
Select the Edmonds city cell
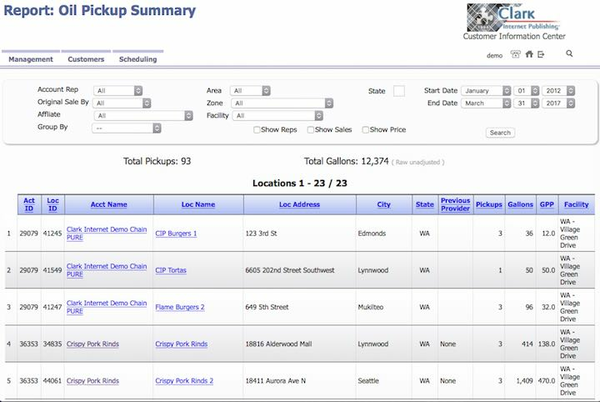[372, 233]
